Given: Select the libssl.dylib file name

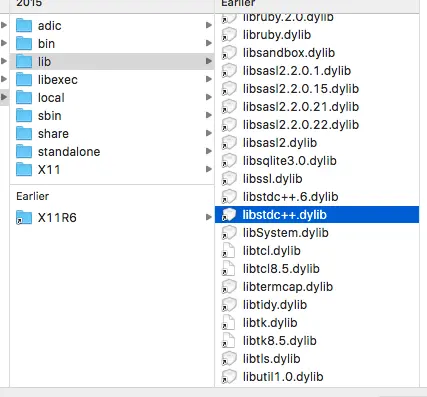Looking at the screenshot, I should pos(272,179).
